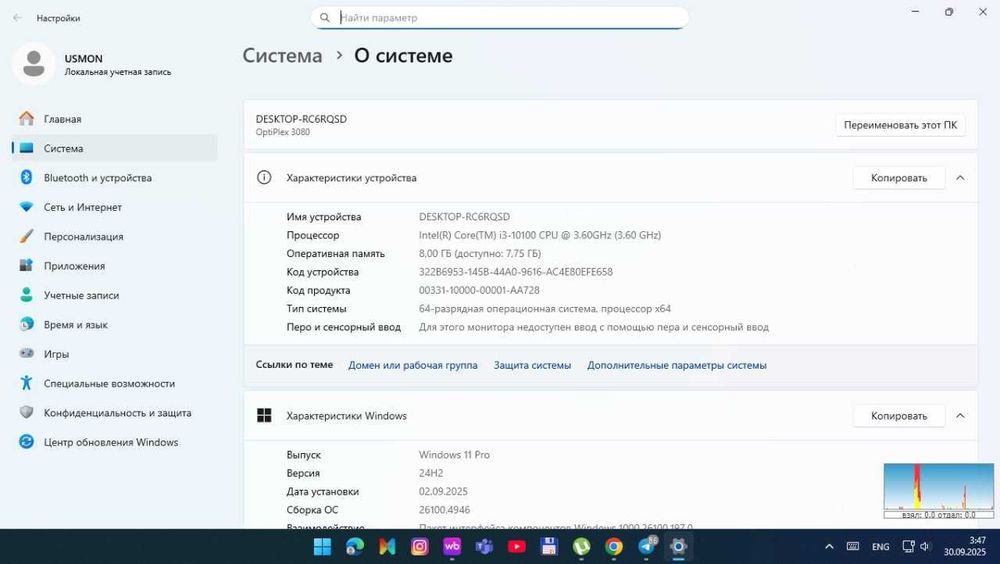Click the Settings gear taskbar icon
Image resolution: width=1000 pixels, height=564 pixels.
pos(679,546)
